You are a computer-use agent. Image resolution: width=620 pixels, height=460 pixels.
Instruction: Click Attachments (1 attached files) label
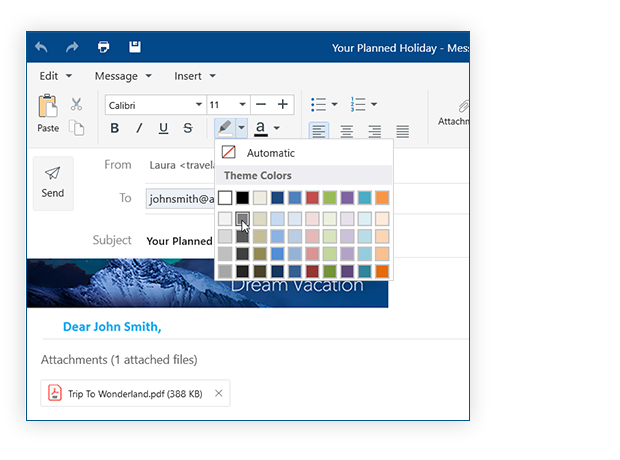click(x=119, y=360)
